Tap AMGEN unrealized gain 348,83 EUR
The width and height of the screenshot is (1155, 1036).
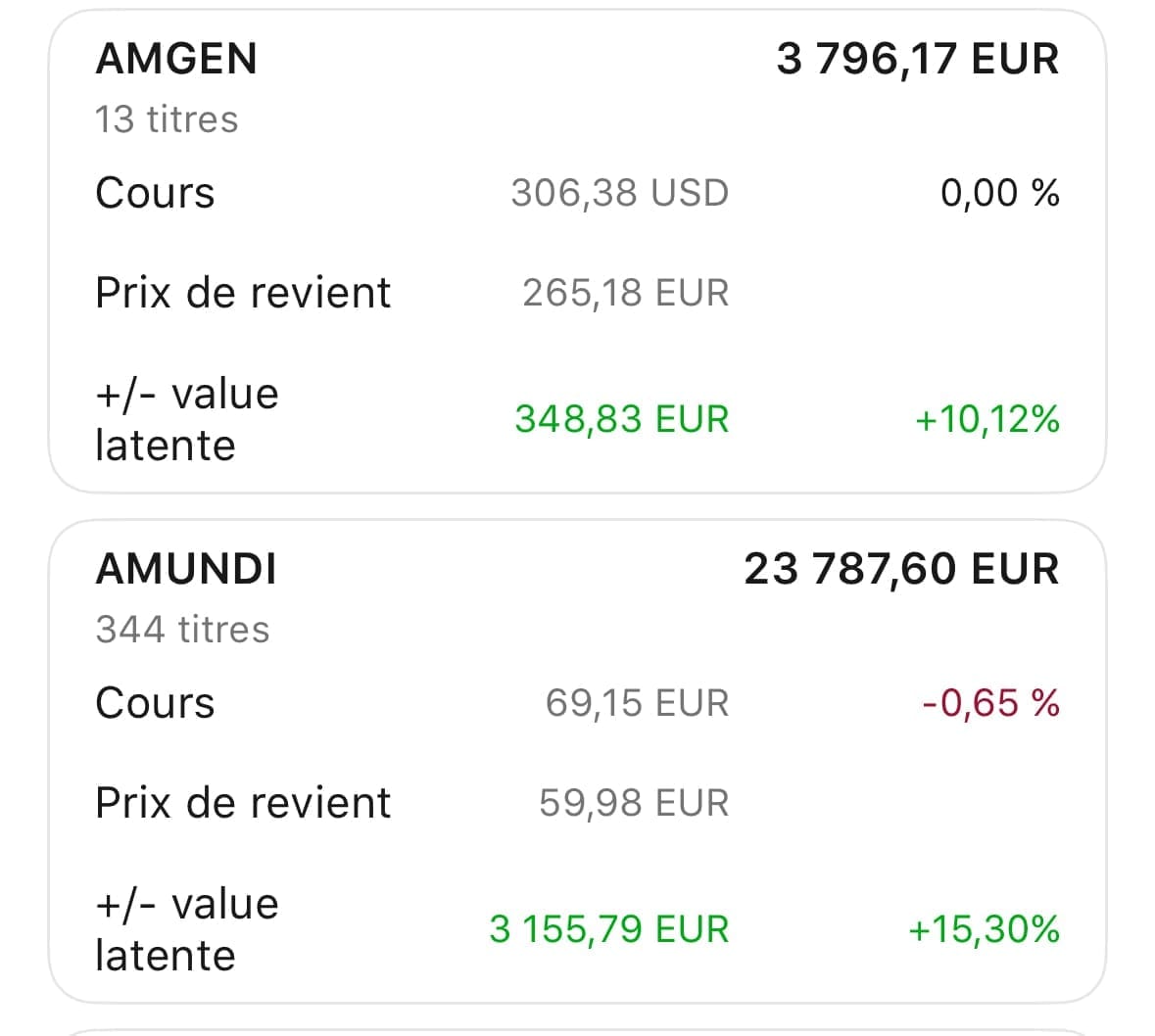(x=622, y=419)
